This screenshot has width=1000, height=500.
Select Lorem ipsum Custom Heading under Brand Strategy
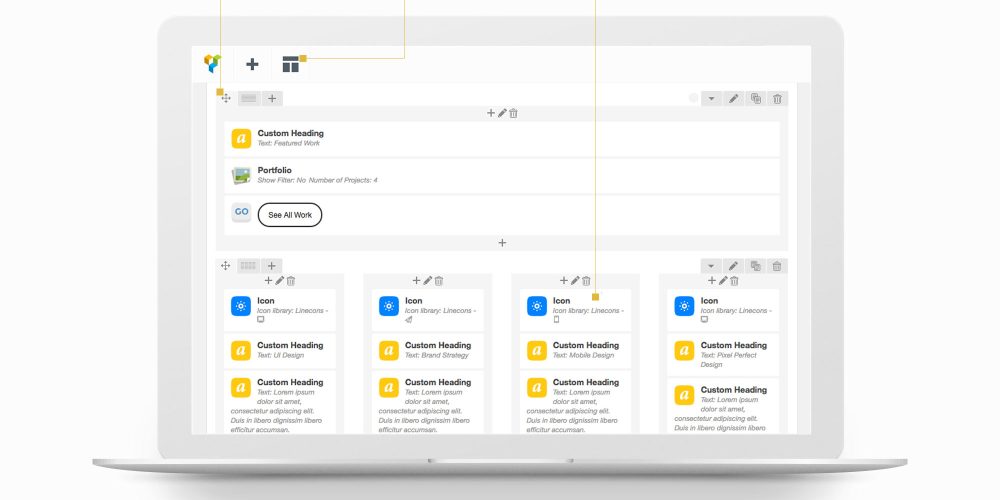[x=428, y=403]
